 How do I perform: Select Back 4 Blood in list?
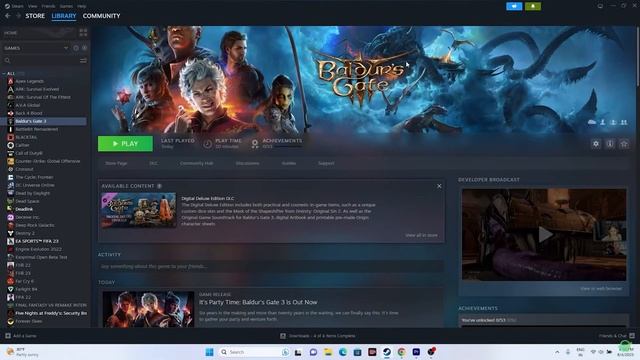pyautogui.click(x=29, y=113)
